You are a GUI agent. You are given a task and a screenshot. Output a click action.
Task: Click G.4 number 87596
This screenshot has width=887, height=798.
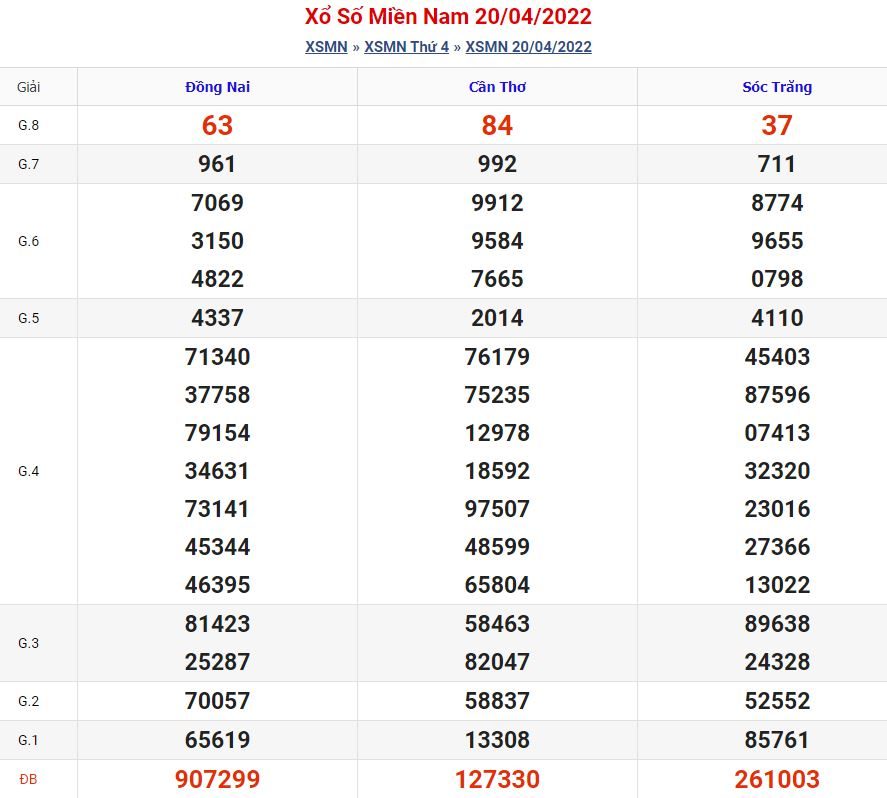coord(777,395)
